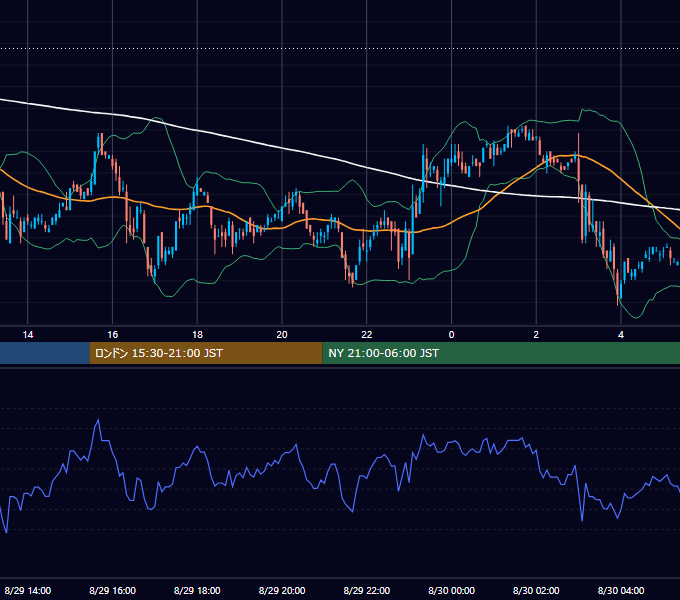The width and height of the screenshot is (680, 600).
Task: Click the 8/30 04:00 date label
Action: 621,590
